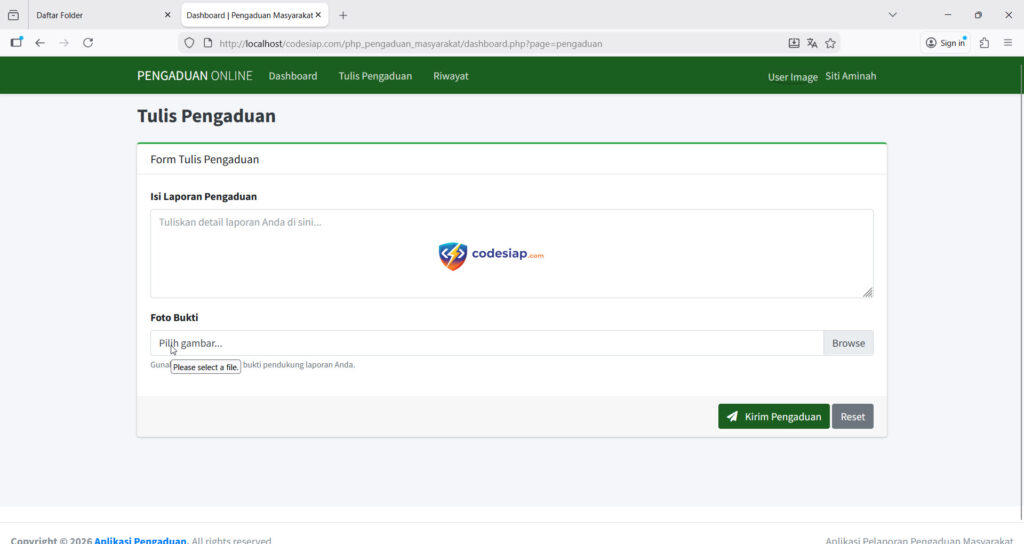Select Tulis Pengaduan in the navbar

[375, 76]
